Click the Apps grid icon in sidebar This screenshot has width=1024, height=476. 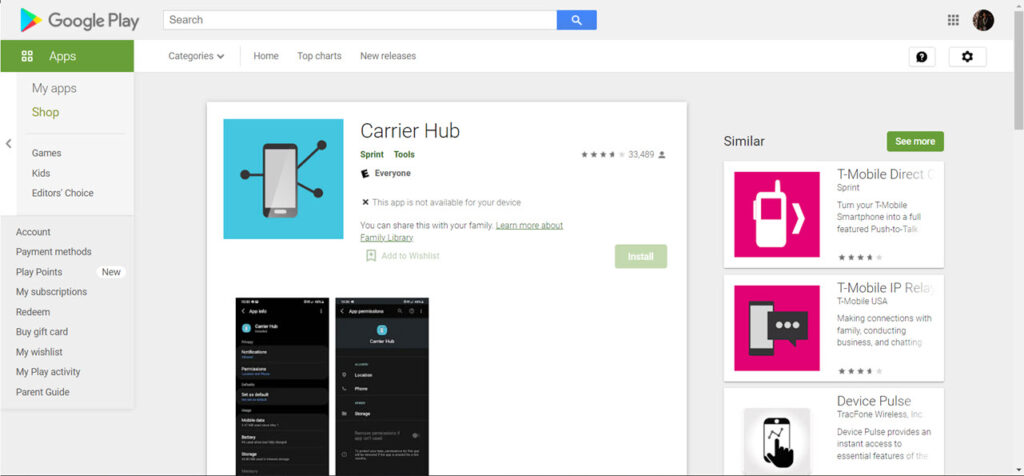27,56
